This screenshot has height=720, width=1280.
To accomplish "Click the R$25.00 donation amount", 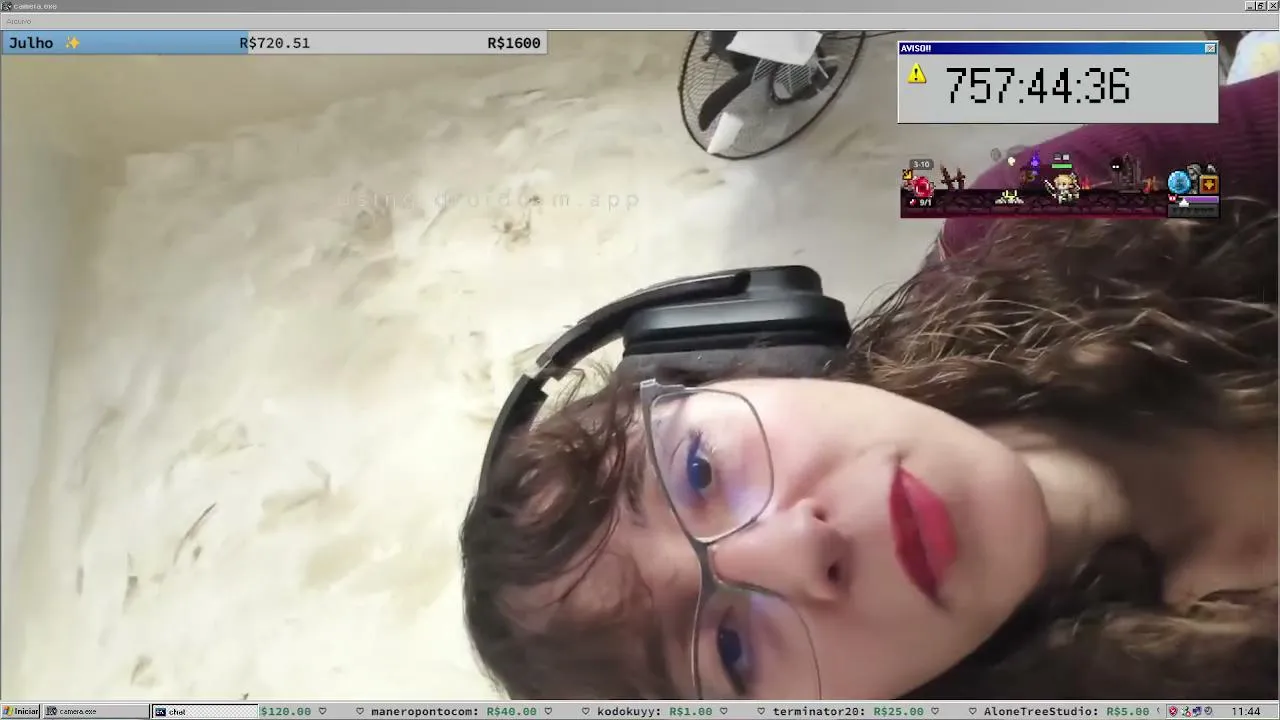I will 898,712.
